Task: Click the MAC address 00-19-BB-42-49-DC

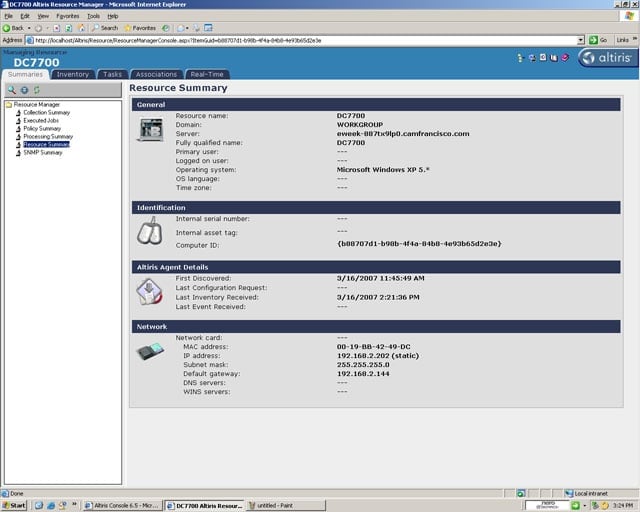Action: click(373, 347)
